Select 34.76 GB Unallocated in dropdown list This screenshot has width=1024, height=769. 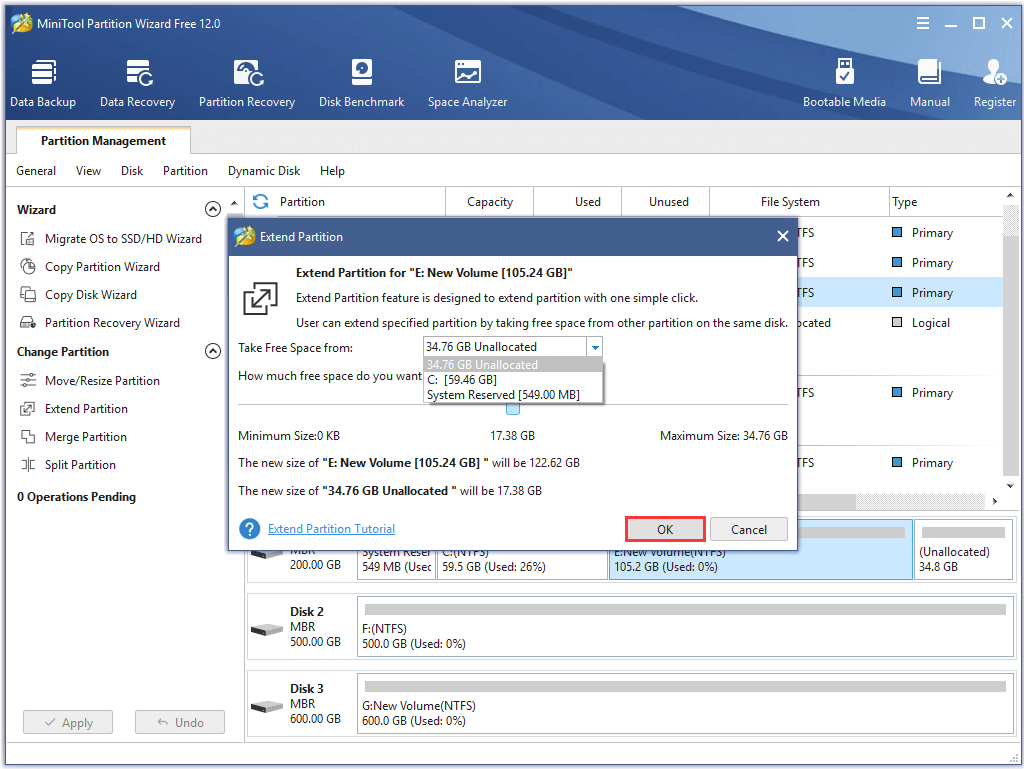[x=513, y=365]
